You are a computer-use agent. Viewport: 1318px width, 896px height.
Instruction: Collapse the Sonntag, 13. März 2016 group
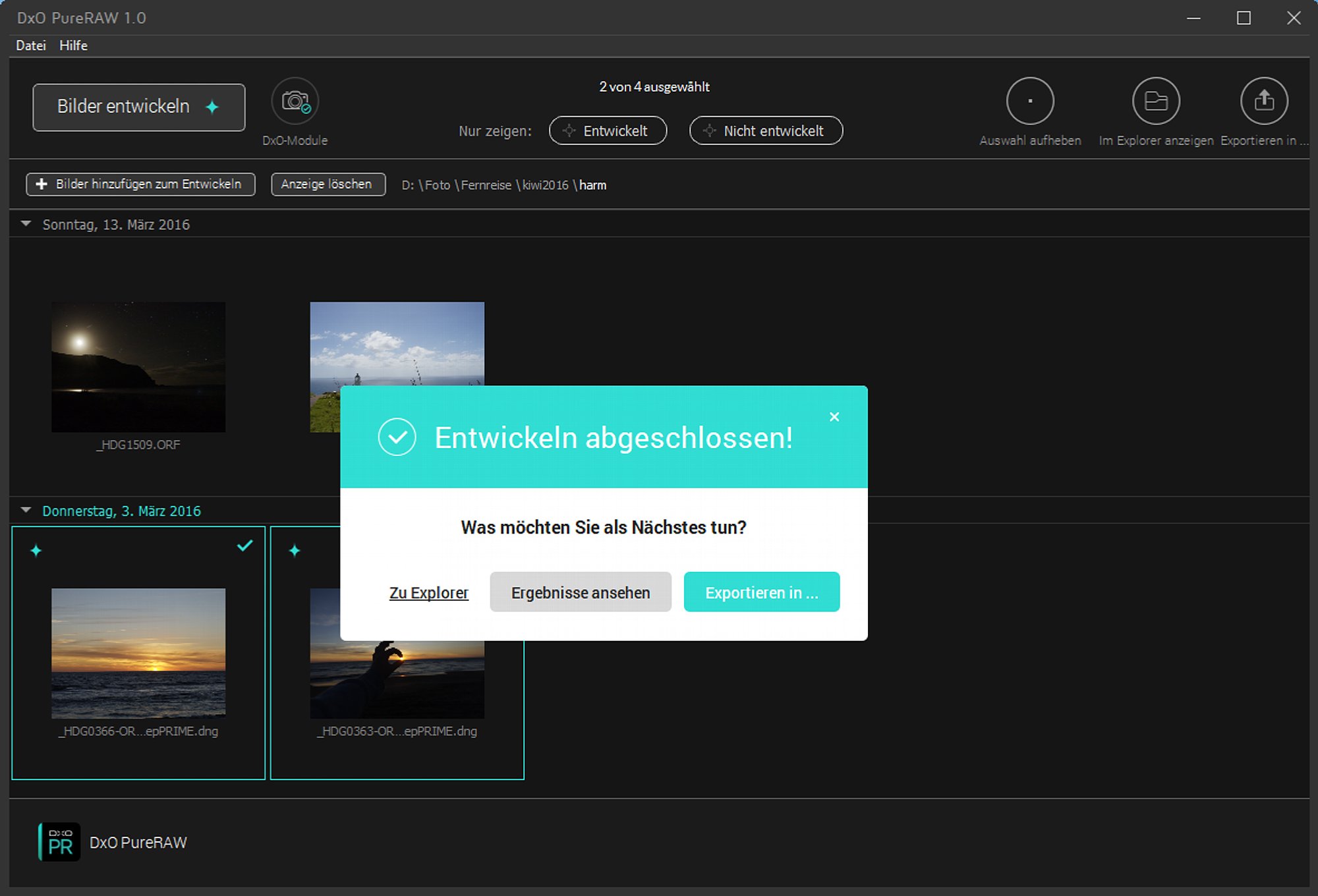[x=26, y=224]
